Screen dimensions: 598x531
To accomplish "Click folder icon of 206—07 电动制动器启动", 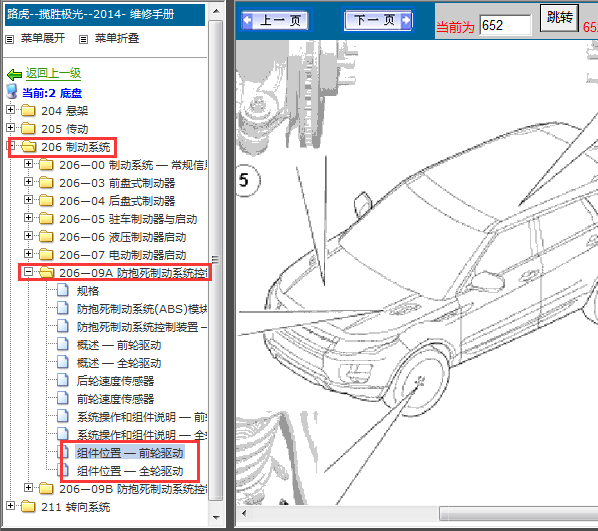I will [46, 254].
